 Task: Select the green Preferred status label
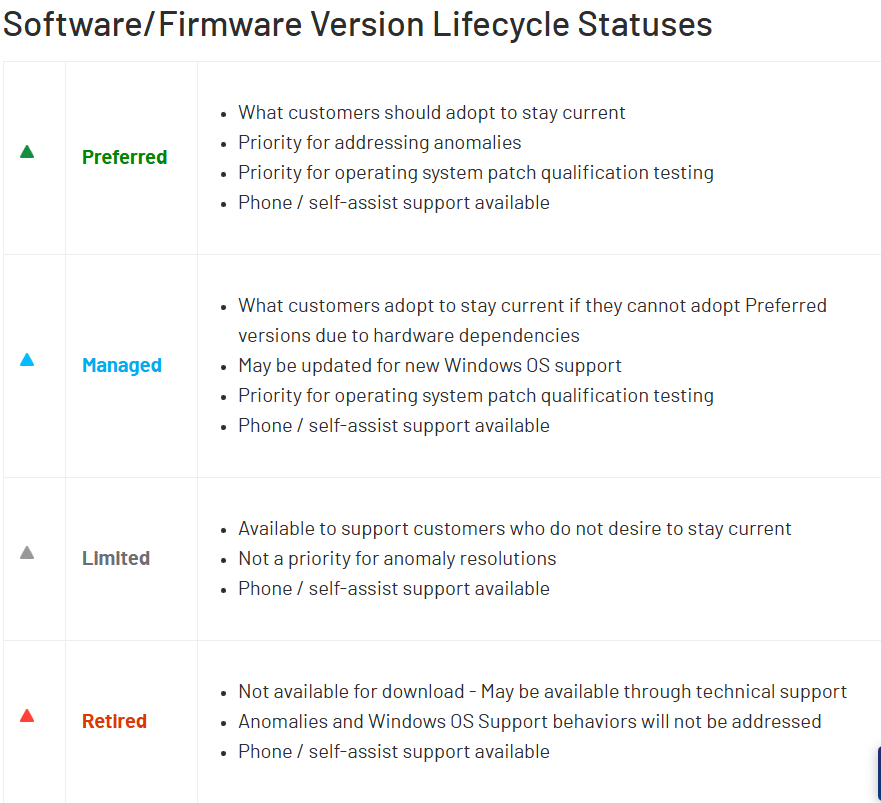click(124, 157)
